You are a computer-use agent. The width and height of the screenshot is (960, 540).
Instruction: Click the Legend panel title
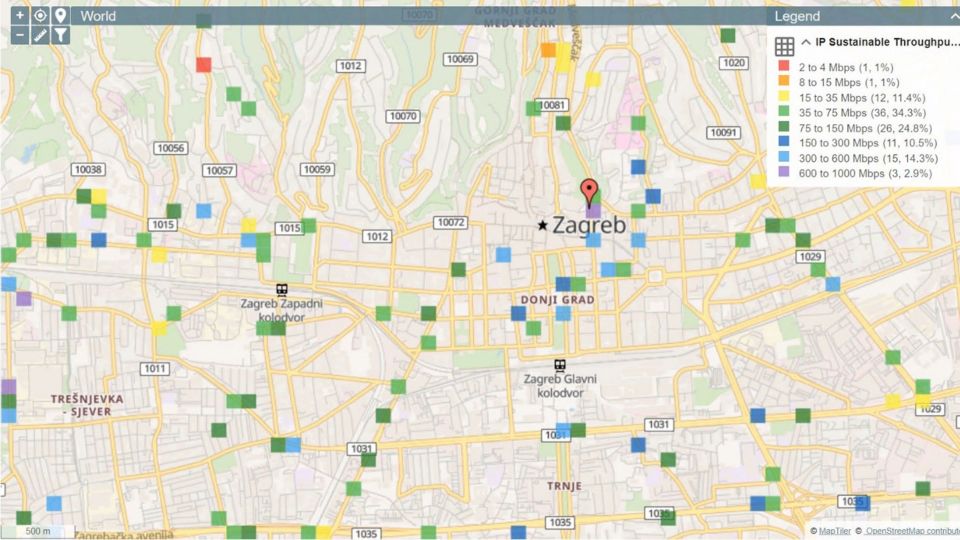pos(797,17)
